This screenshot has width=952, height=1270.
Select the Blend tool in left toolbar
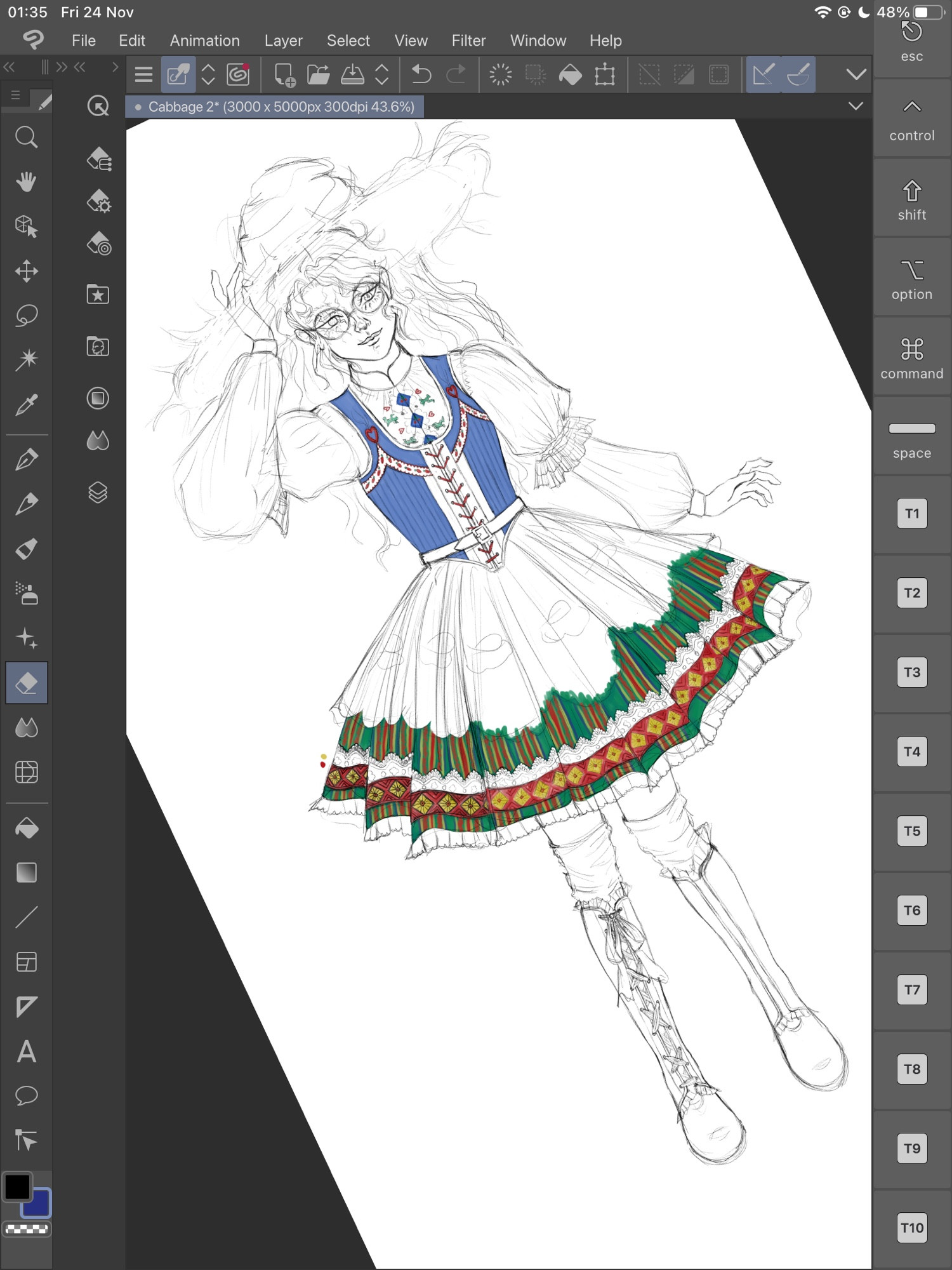[x=26, y=728]
